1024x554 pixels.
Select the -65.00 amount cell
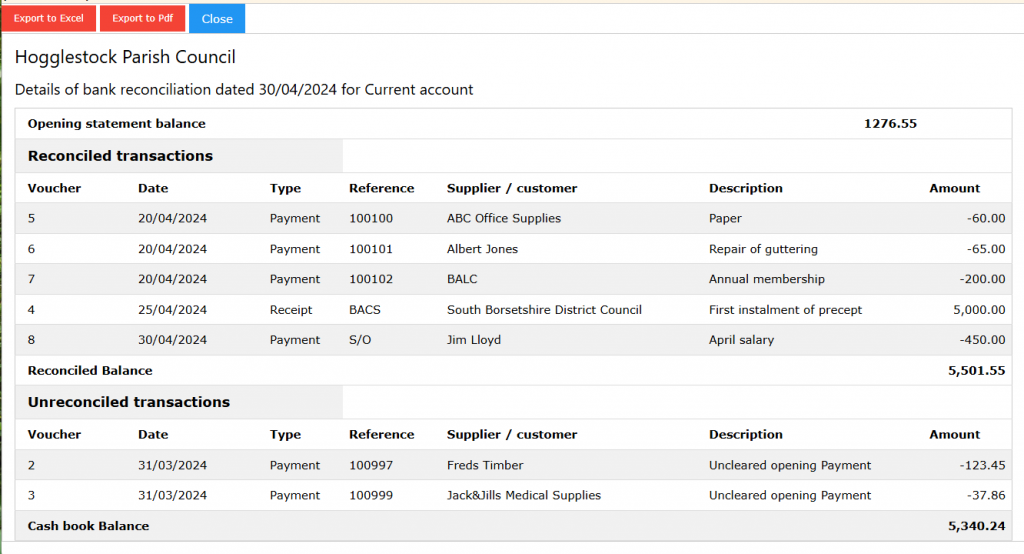(986, 249)
